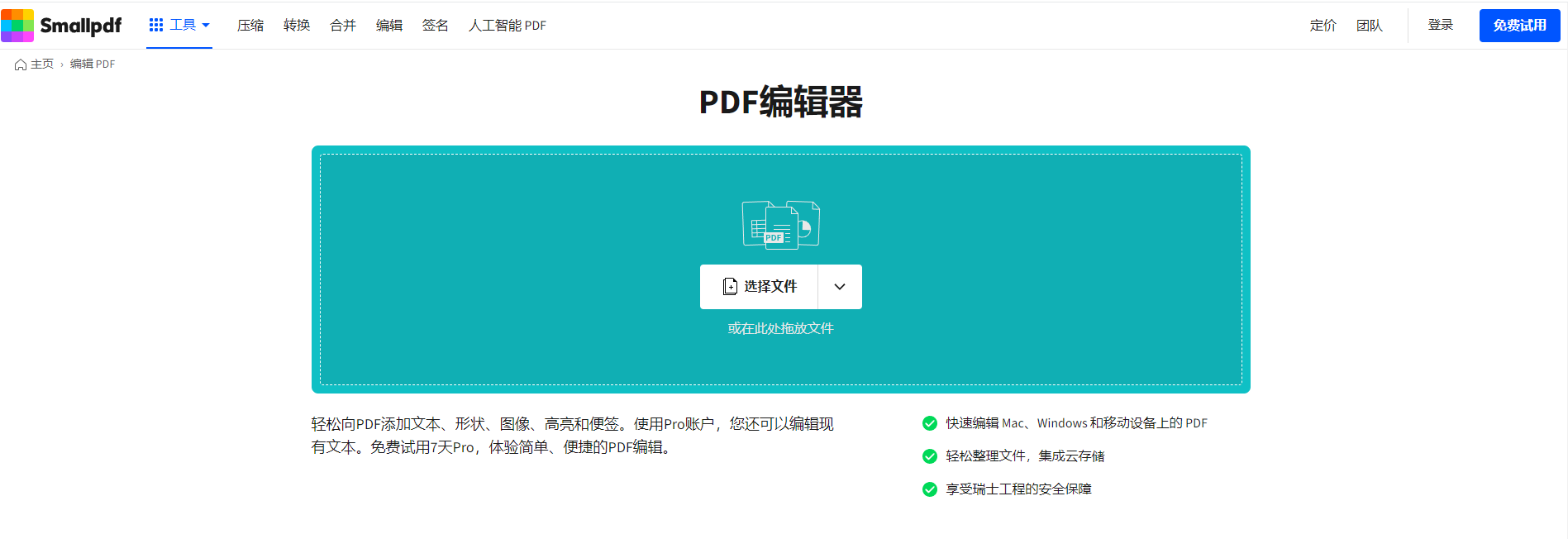This screenshot has width=1568, height=539.
Task: Click text 享受瑞士工程的安全保障
Action: (1019, 489)
